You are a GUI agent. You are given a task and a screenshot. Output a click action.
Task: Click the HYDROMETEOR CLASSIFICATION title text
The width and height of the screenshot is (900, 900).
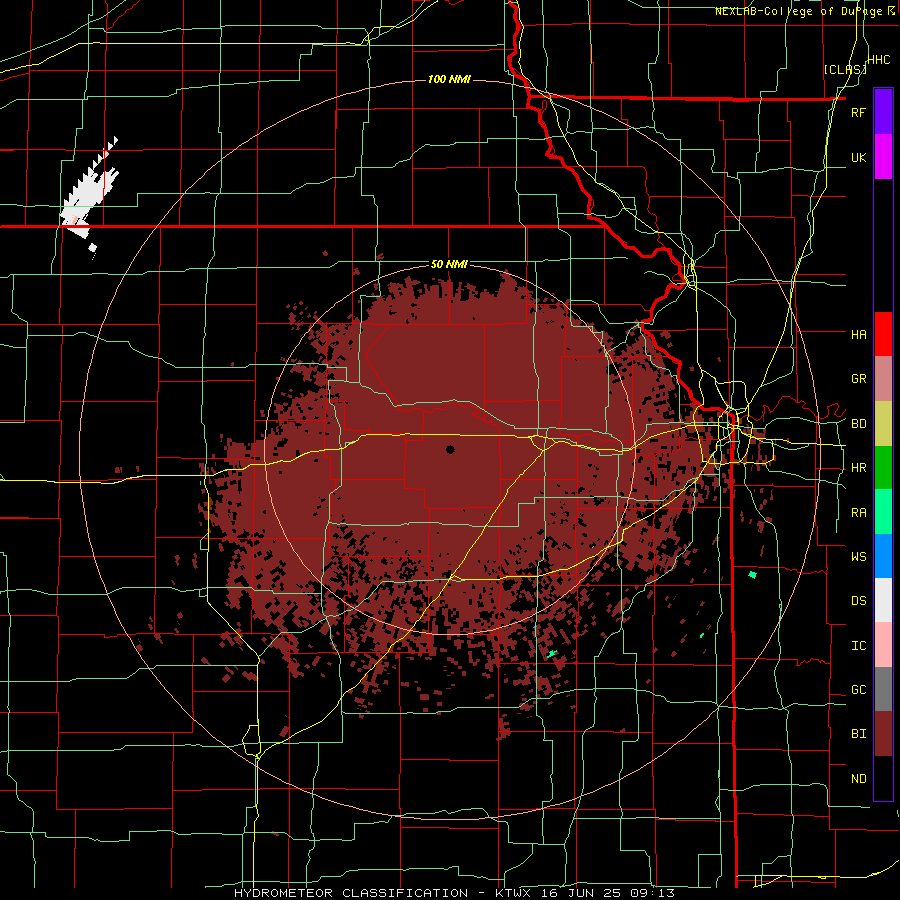click(x=351, y=893)
